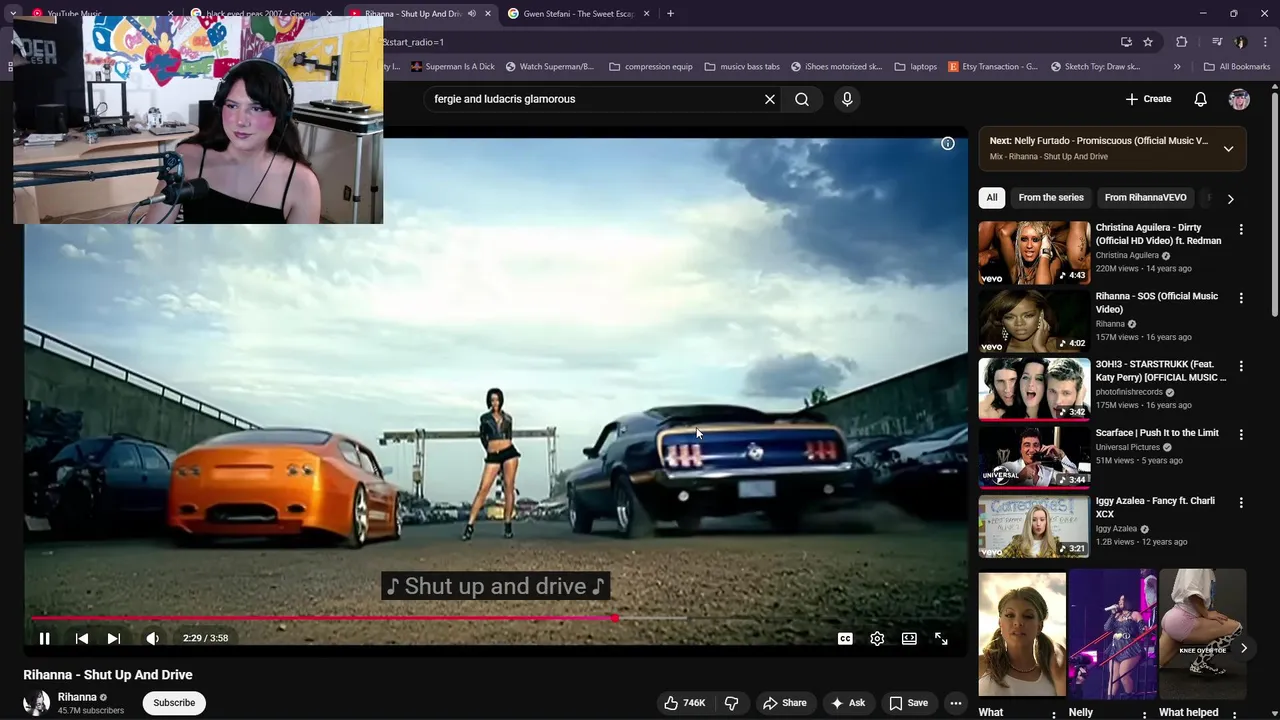Open the YouTube account avatar menu
The height and width of the screenshot is (720, 1280).
point(1239,99)
